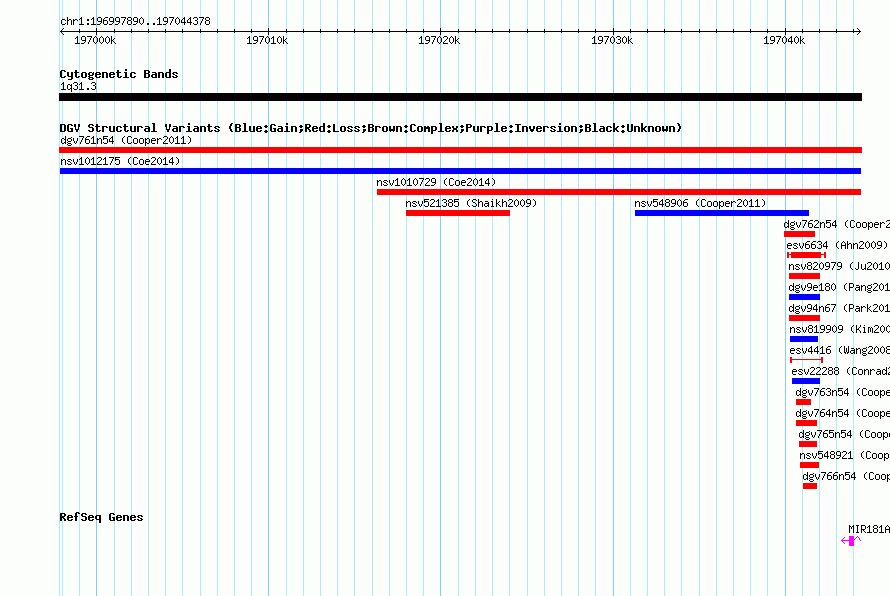The image size is (890, 596).
Task: Click the dgv761n54 (Cooper2011) variant label
Action: pos(126,140)
